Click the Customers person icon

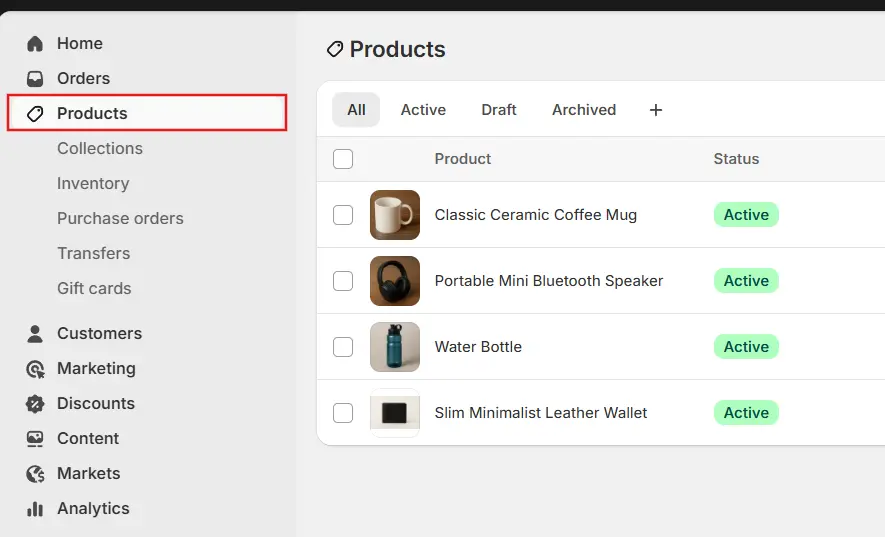tap(35, 334)
